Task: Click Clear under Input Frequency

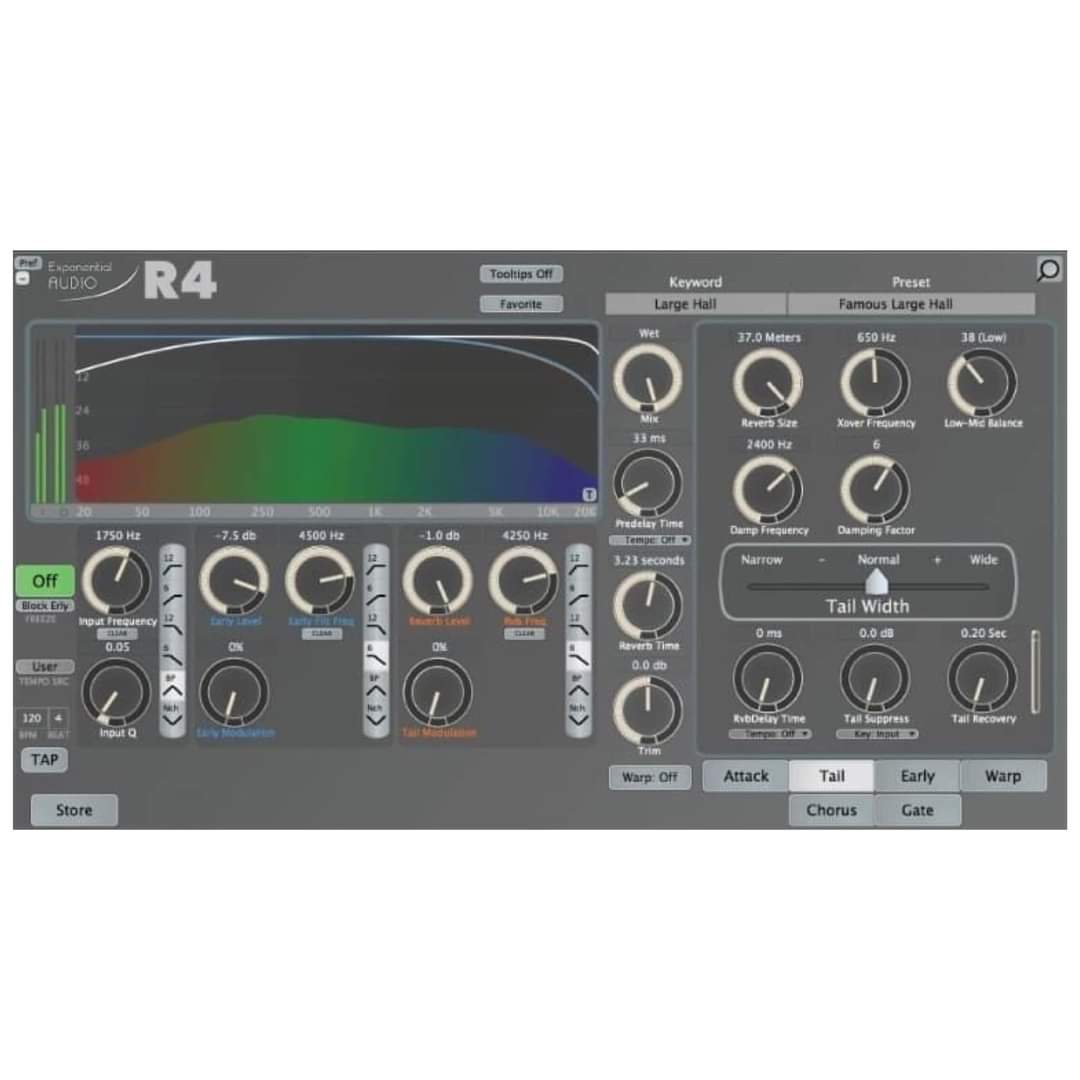Action: (x=117, y=633)
